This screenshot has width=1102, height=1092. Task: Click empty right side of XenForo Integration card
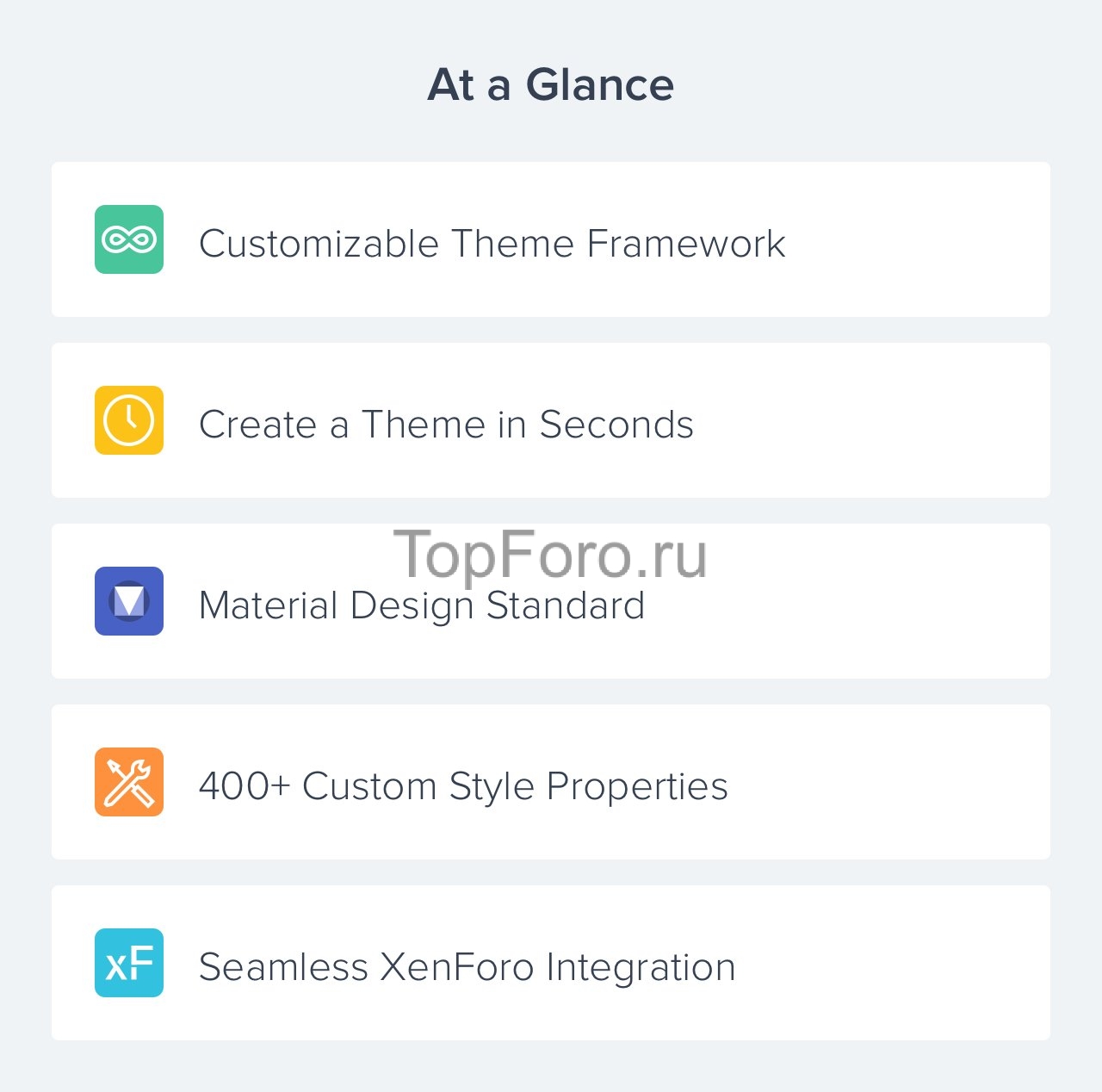pyautogui.click(x=895, y=963)
